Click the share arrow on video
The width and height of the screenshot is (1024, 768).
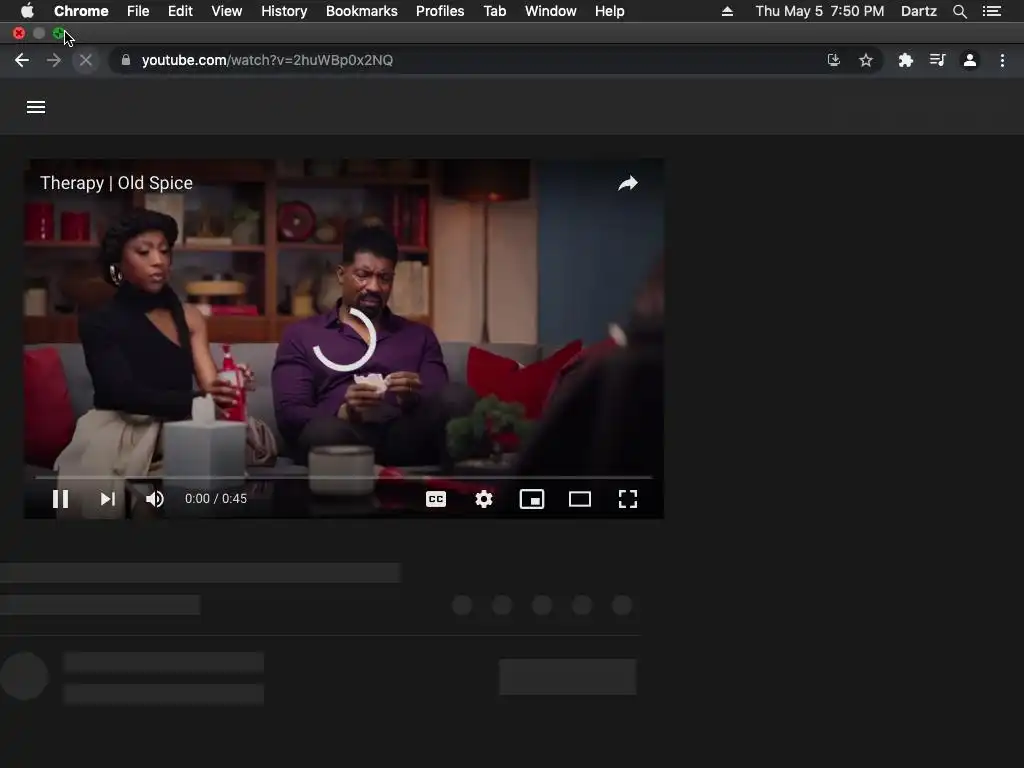pyautogui.click(x=628, y=184)
